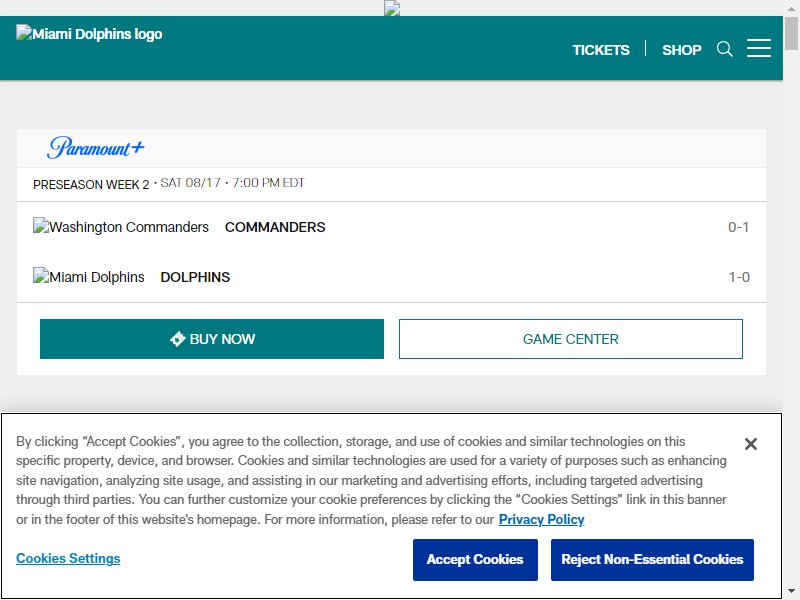This screenshot has height=600, width=800.
Task: Open the Cookies Settings link
Action: pos(68,558)
